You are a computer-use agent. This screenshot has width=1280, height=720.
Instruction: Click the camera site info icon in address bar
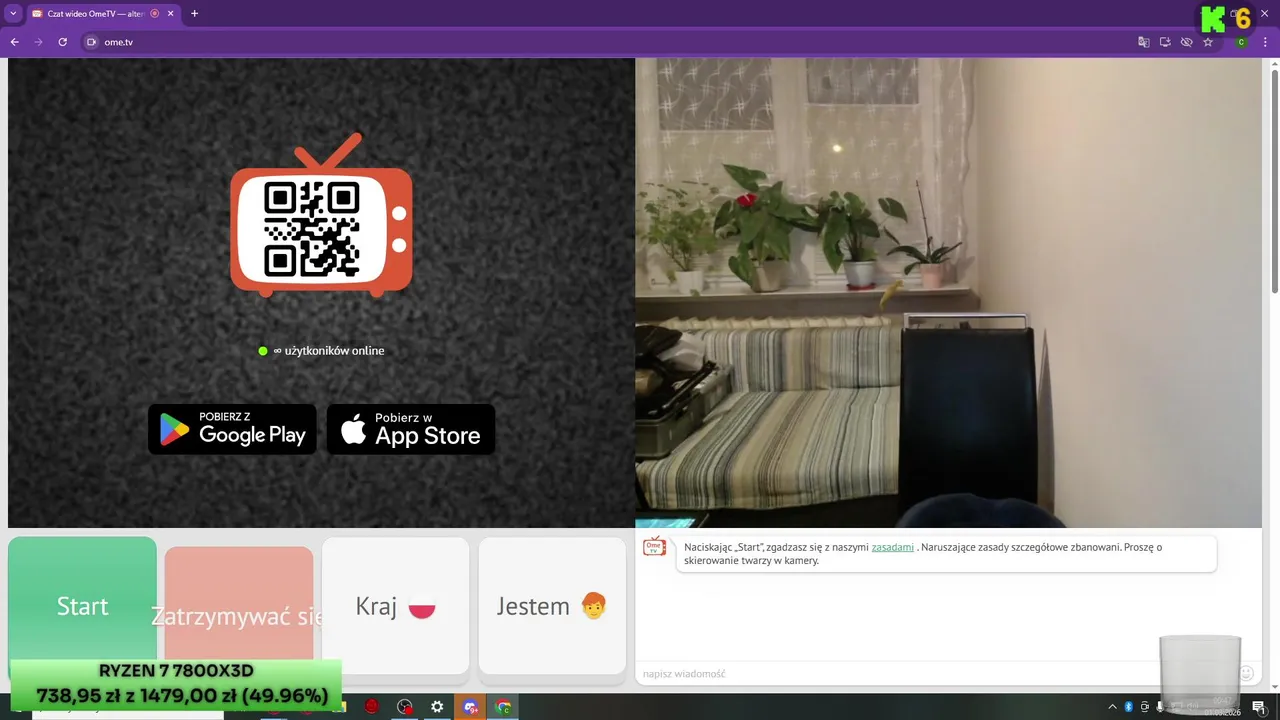tap(91, 42)
